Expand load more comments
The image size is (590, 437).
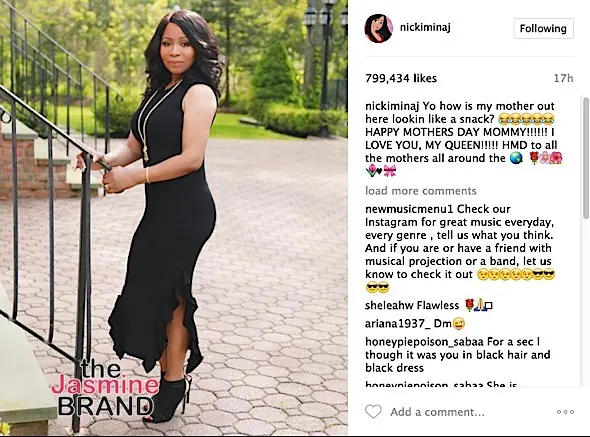coord(421,191)
